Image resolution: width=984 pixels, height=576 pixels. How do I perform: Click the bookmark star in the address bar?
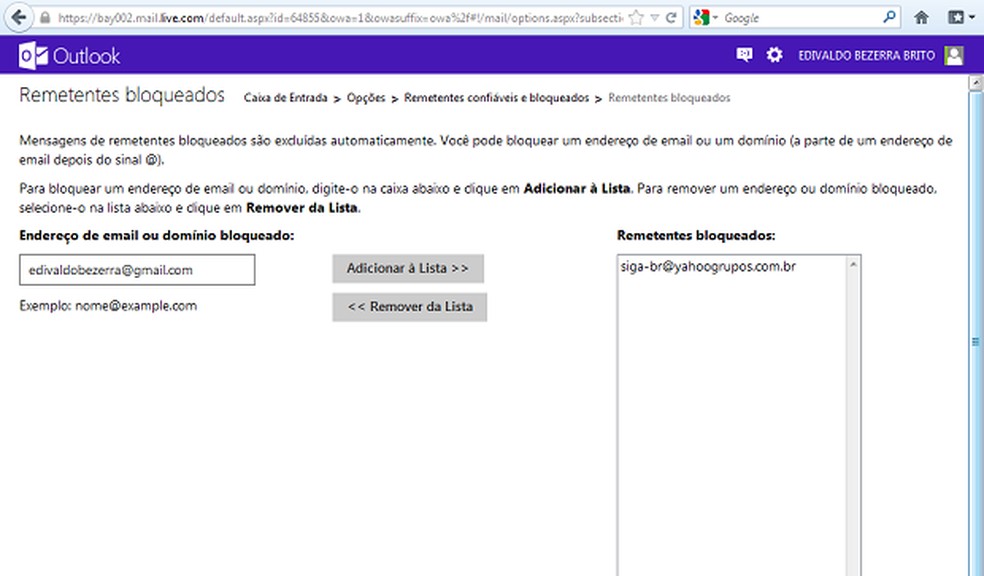pos(637,17)
